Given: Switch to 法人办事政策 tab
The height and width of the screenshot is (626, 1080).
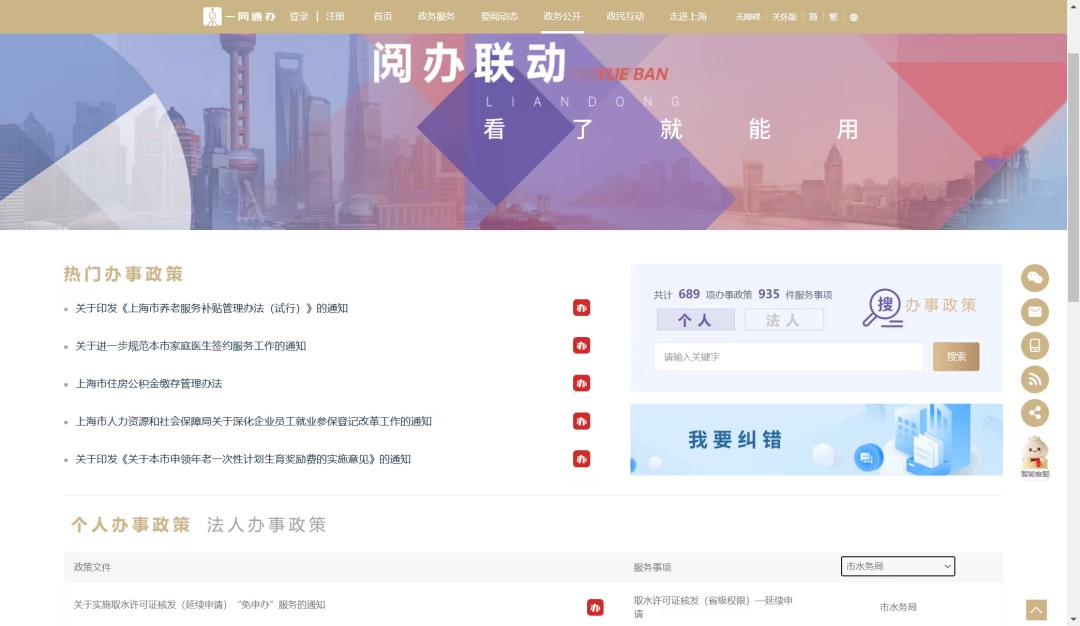Looking at the screenshot, I should (267, 525).
